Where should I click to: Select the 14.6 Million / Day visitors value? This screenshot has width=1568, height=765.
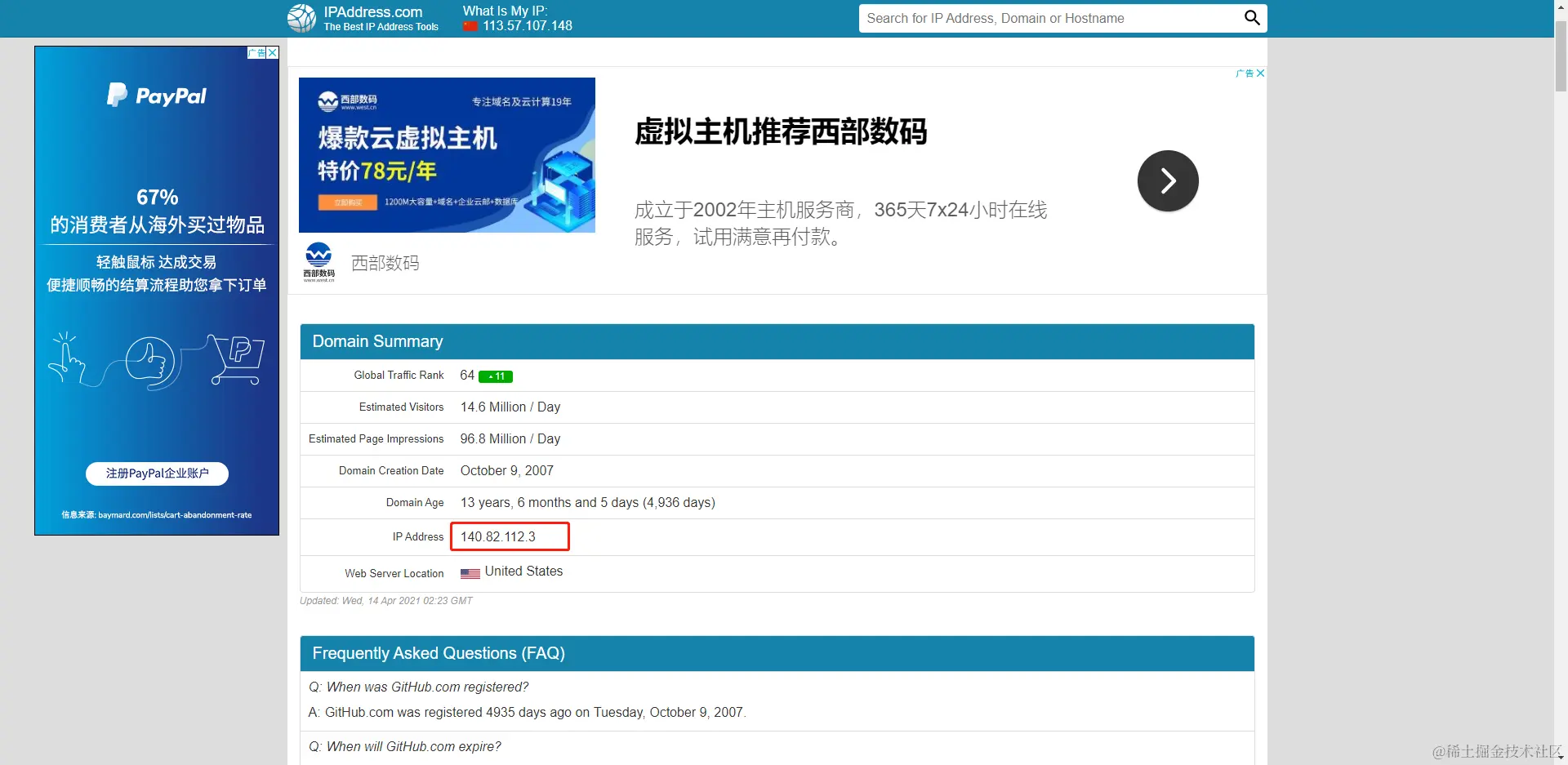coord(510,407)
